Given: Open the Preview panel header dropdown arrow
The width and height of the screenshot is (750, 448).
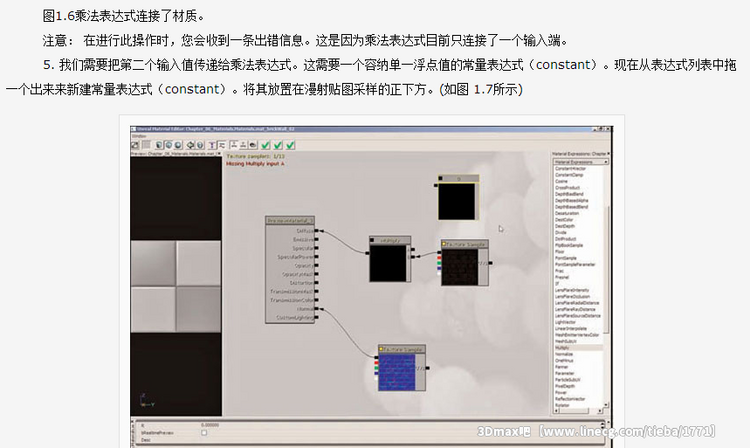Looking at the screenshot, I should click(219, 154).
